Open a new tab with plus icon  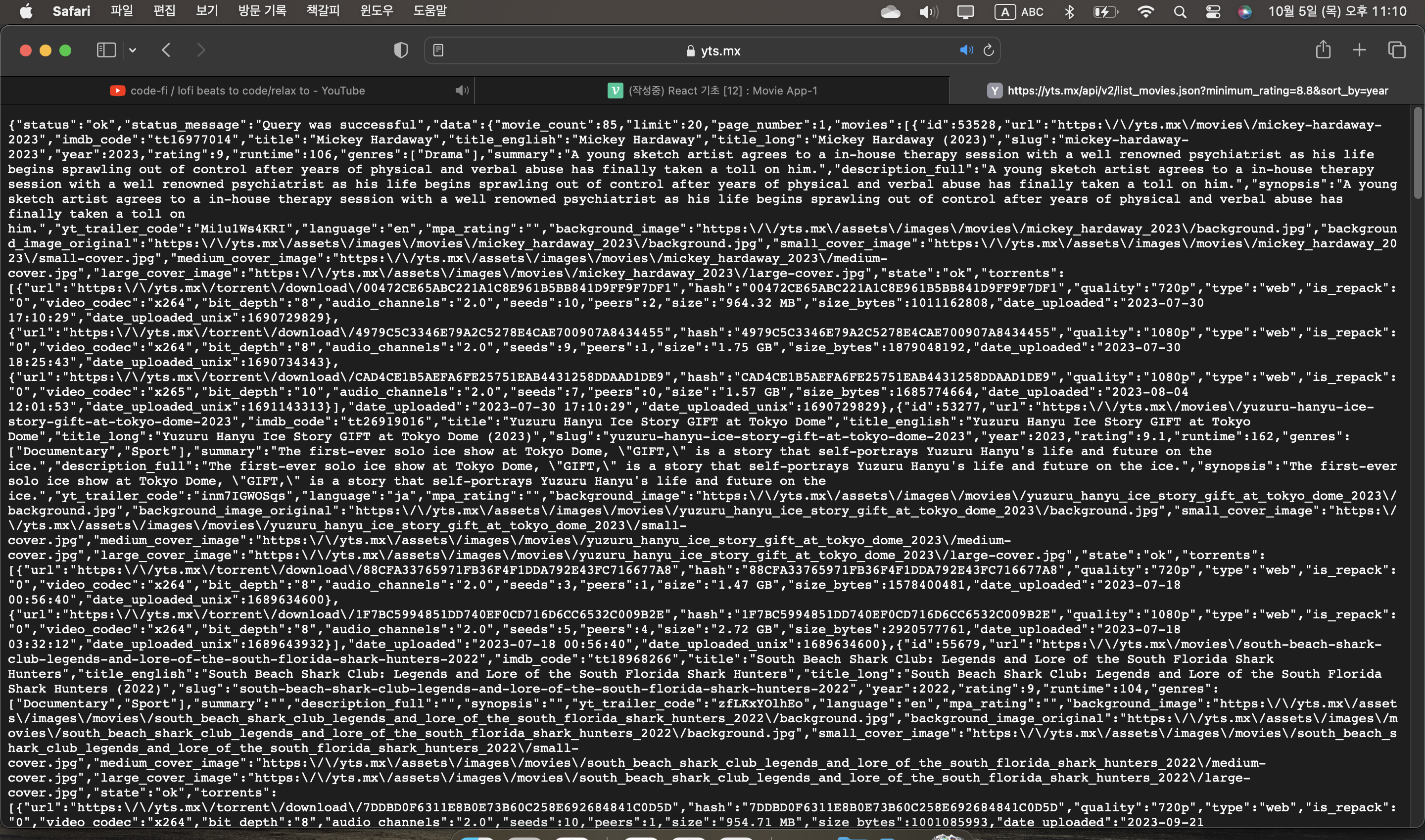point(1359,50)
